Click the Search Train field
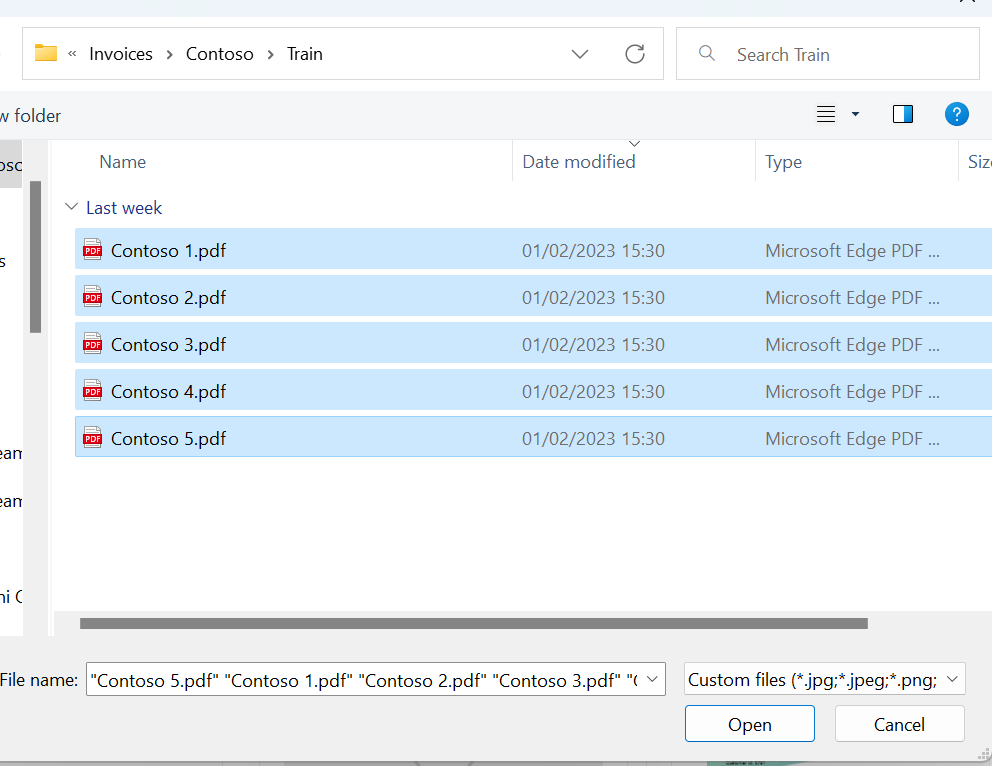 828,54
